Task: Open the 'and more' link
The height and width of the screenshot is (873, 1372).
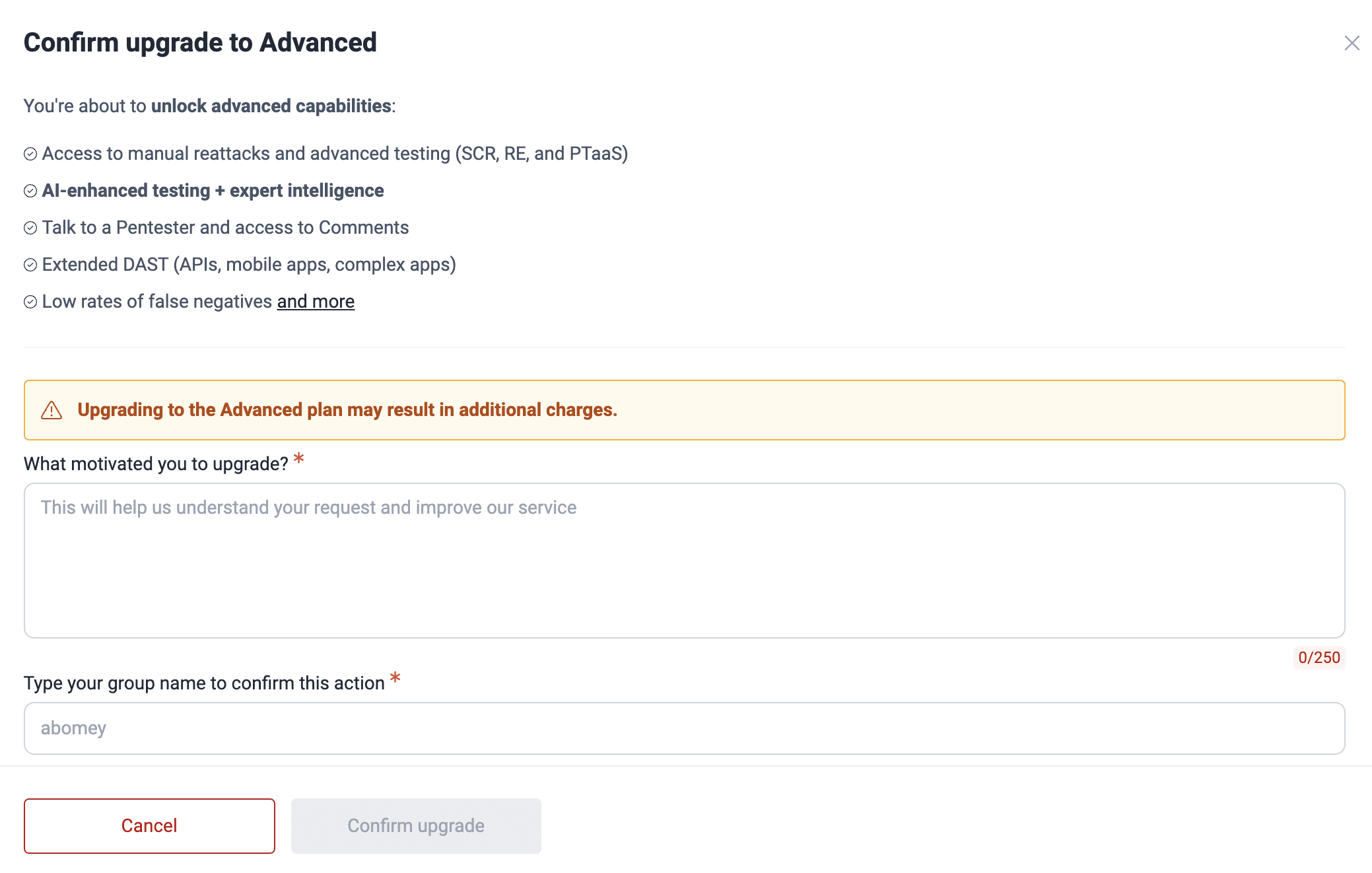Action: click(x=316, y=301)
